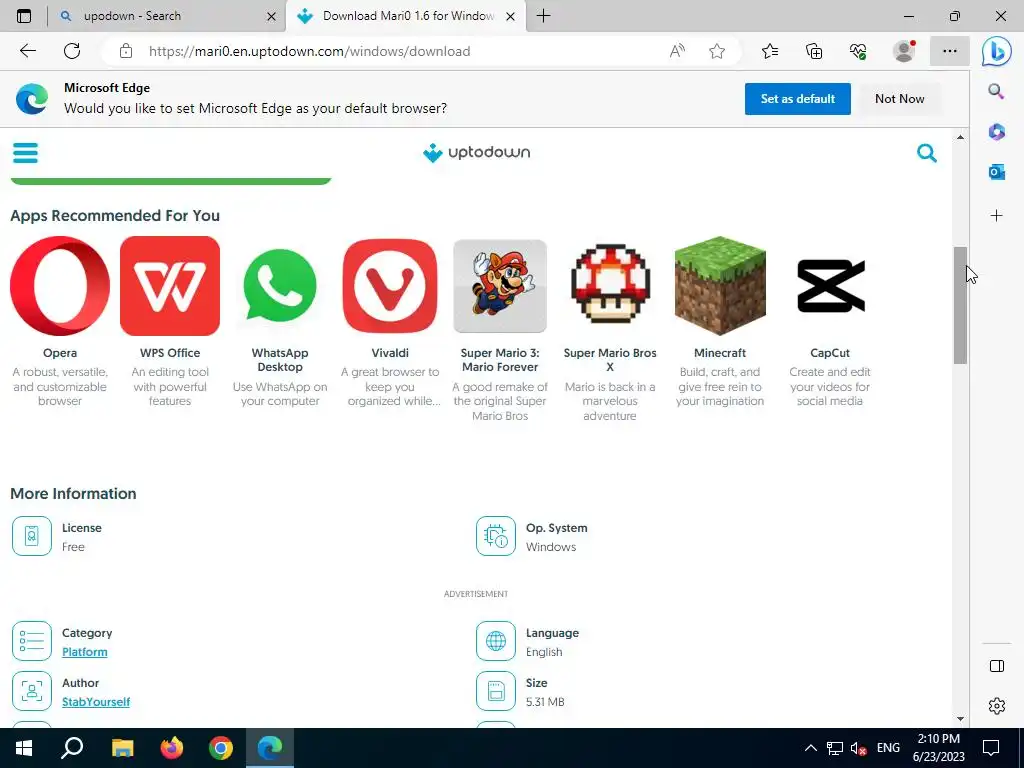Image resolution: width=1024 pixels, height=768 pixels.
Task: Open the Windows Start menu
Action: (24, 748)
